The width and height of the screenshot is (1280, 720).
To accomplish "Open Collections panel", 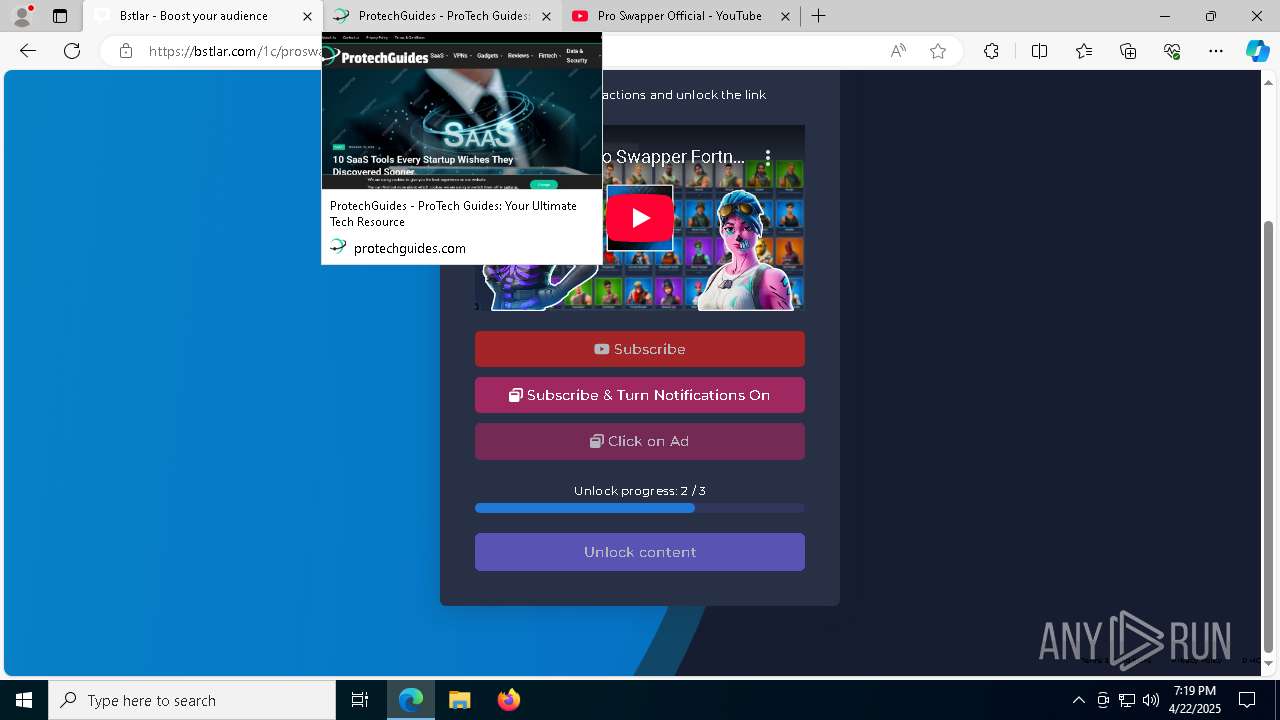I will click(x=1128, y=51).
